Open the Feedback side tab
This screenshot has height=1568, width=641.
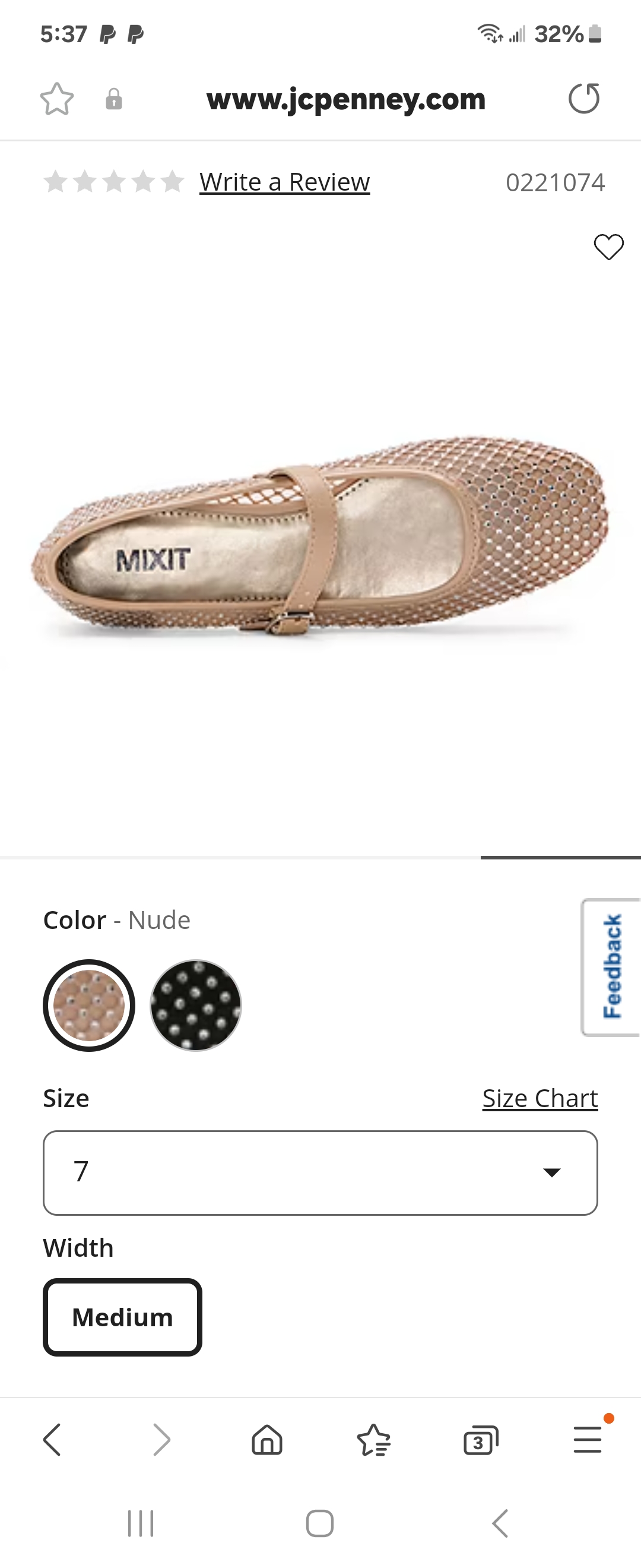611,966
